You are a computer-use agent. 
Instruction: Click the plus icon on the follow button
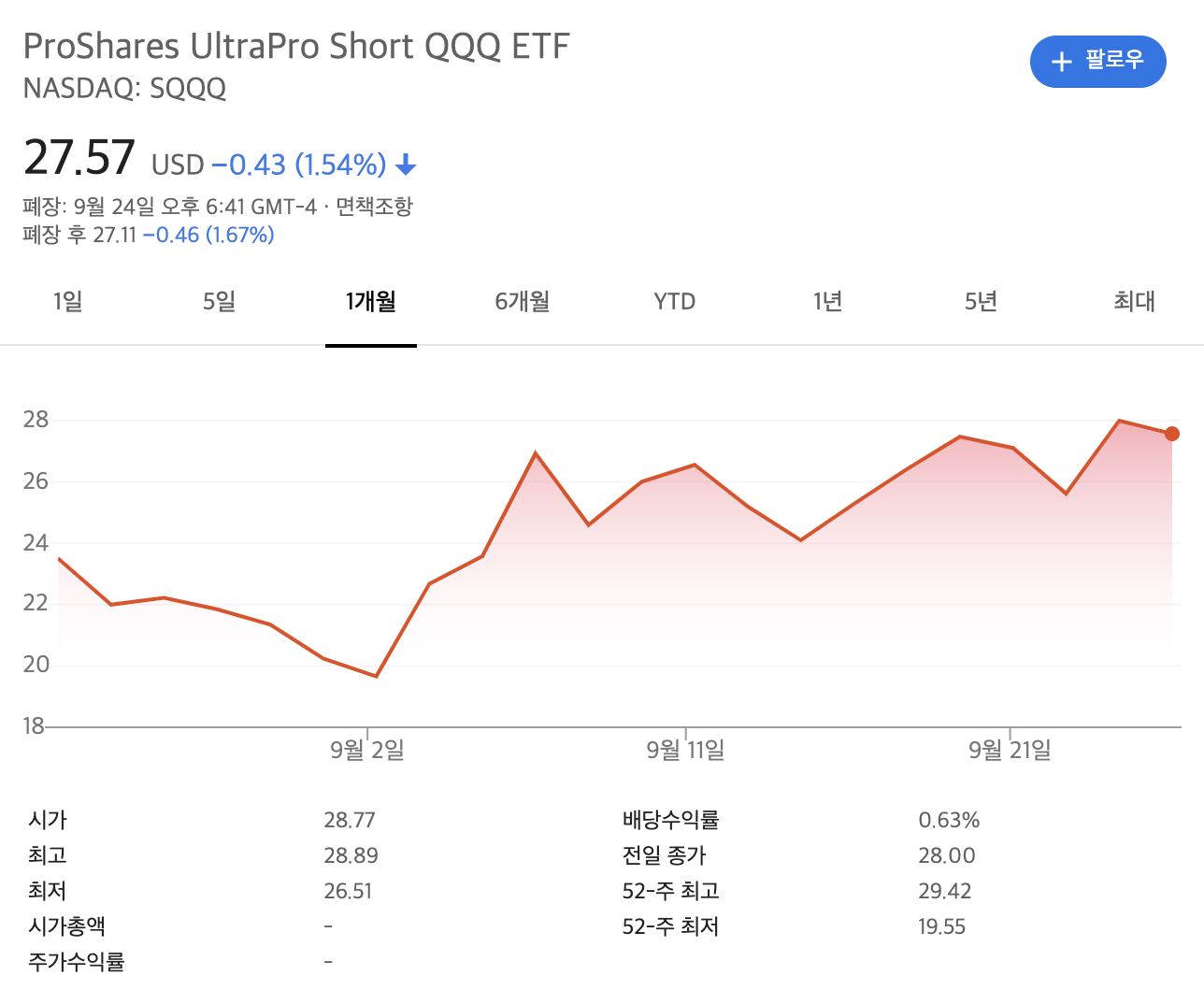pyautogui.click(x=1061, y=62)
